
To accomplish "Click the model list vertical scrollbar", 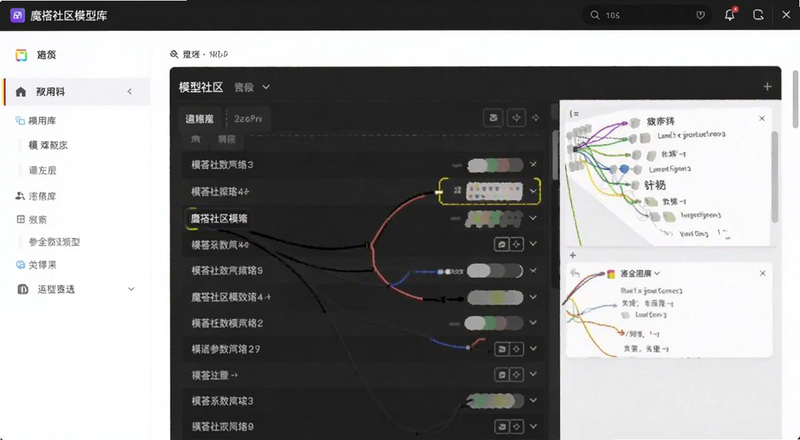I will point(555,155).
